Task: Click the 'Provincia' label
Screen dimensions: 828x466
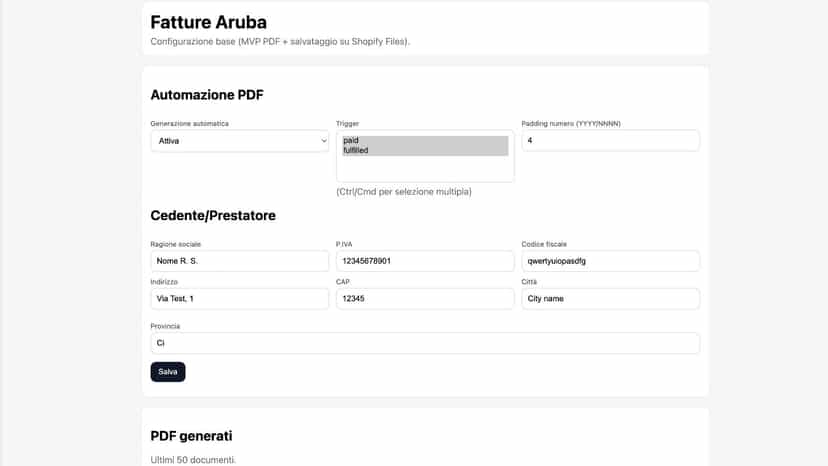Action: coord(165,326)
